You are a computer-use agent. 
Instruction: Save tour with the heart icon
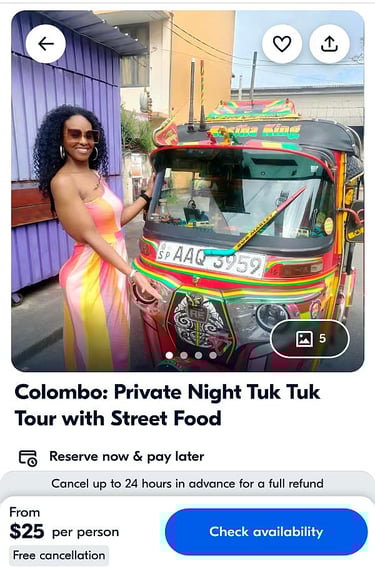tap(282, 44)
